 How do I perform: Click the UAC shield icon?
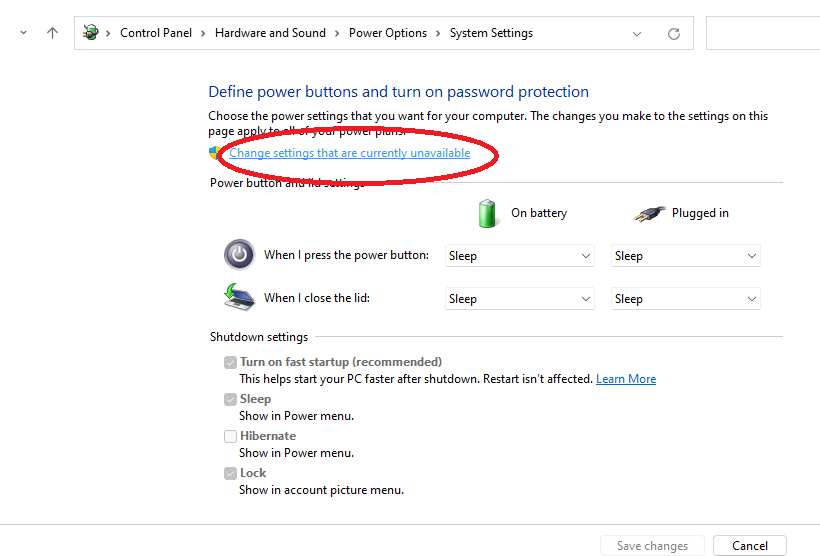point(215,153)
